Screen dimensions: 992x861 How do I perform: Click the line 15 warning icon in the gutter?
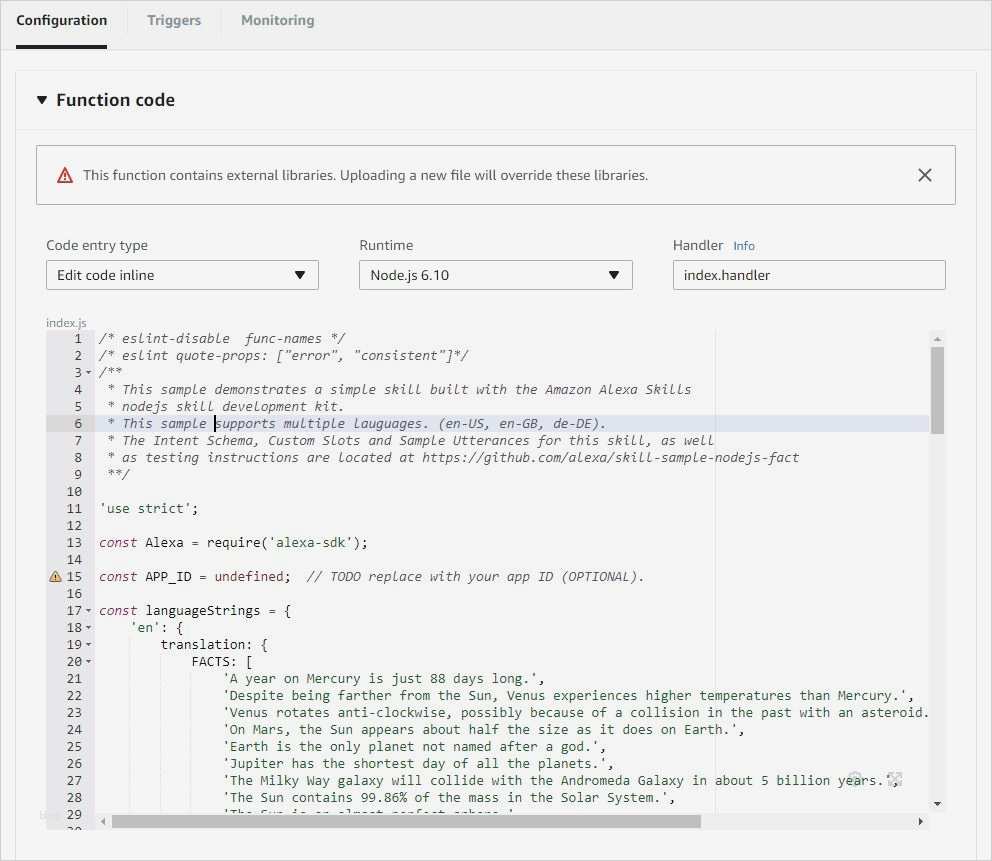tap(55, 577)
